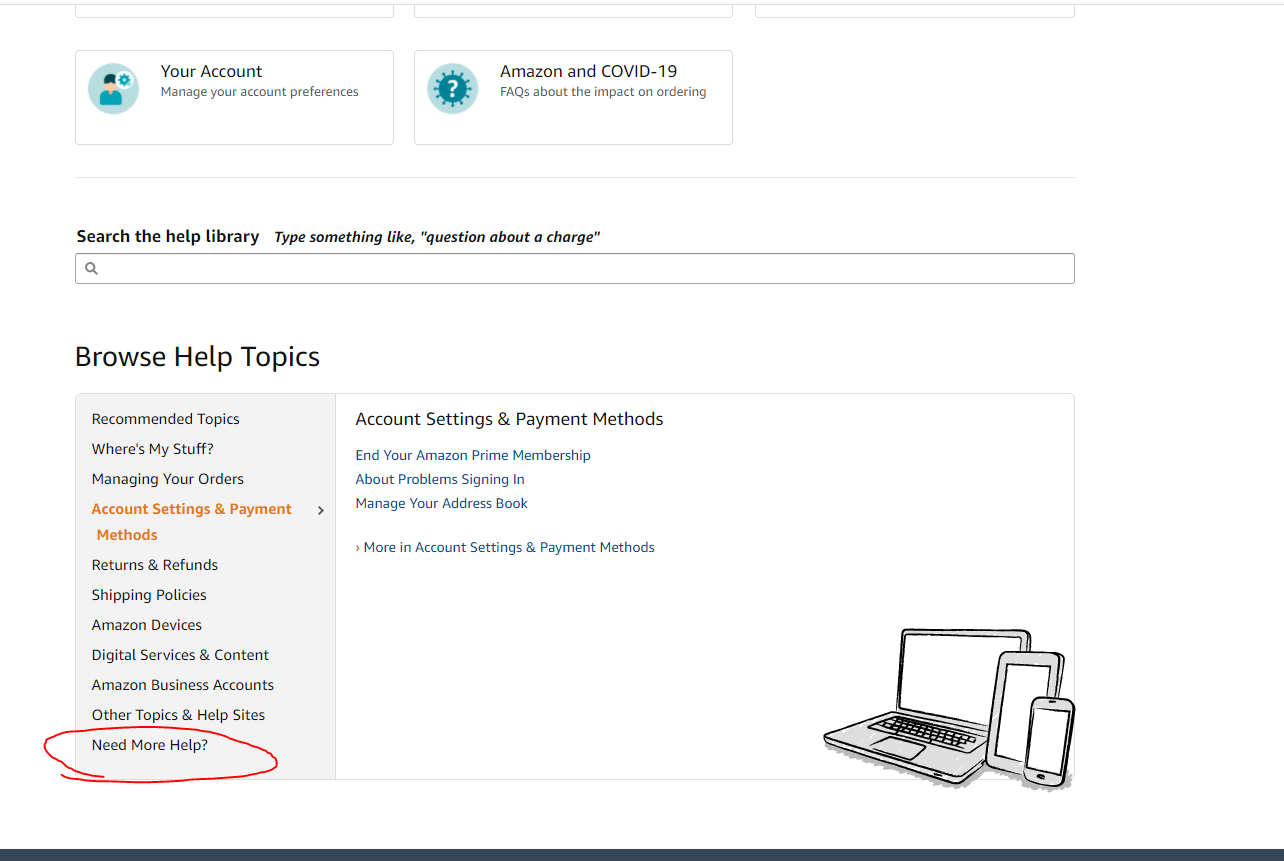This screenshot has width=1284, height=861.
Task: Open About Problems Signing In link
Action: tap(440, 479)
